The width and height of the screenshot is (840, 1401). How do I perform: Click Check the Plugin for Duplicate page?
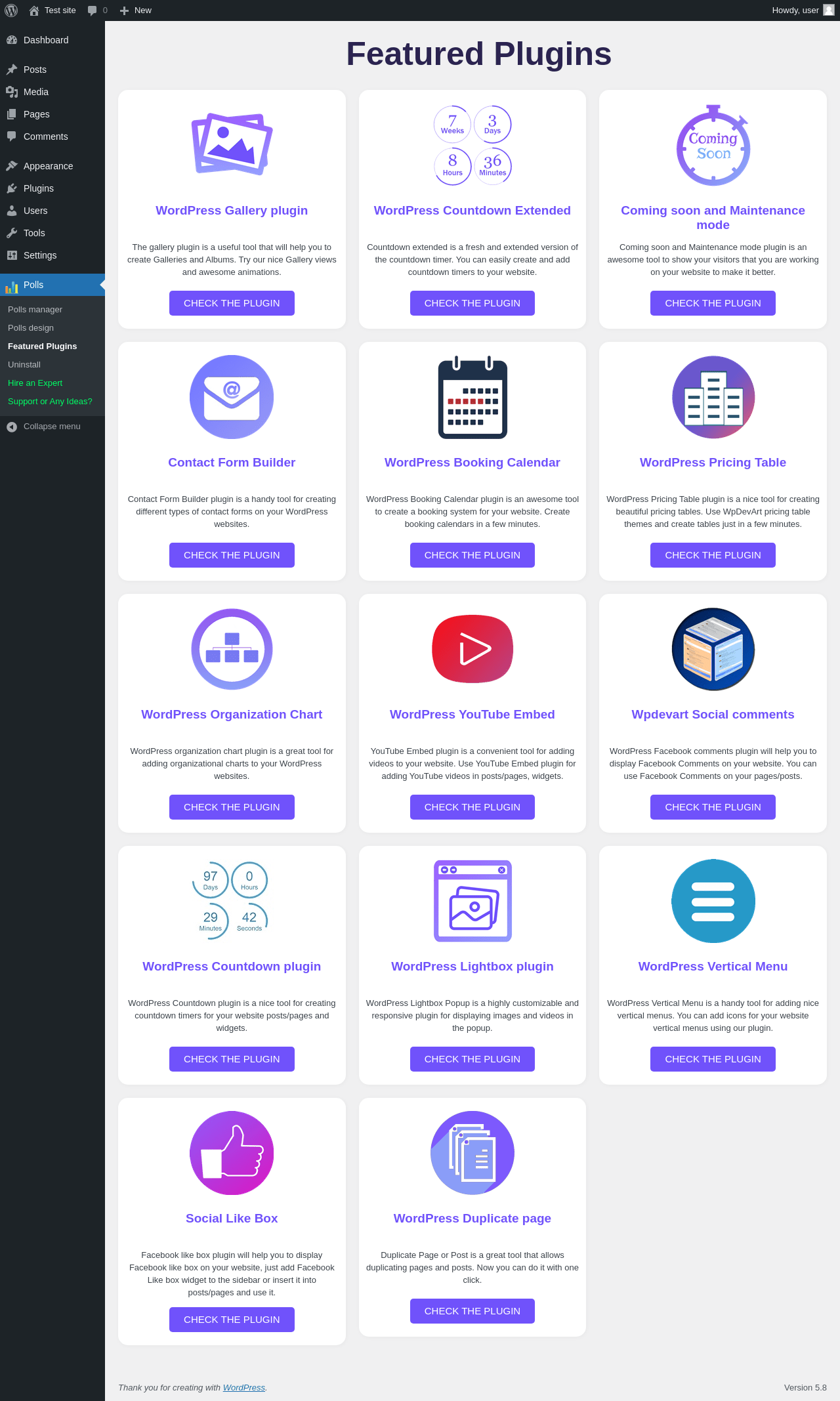pos(472,1311)
